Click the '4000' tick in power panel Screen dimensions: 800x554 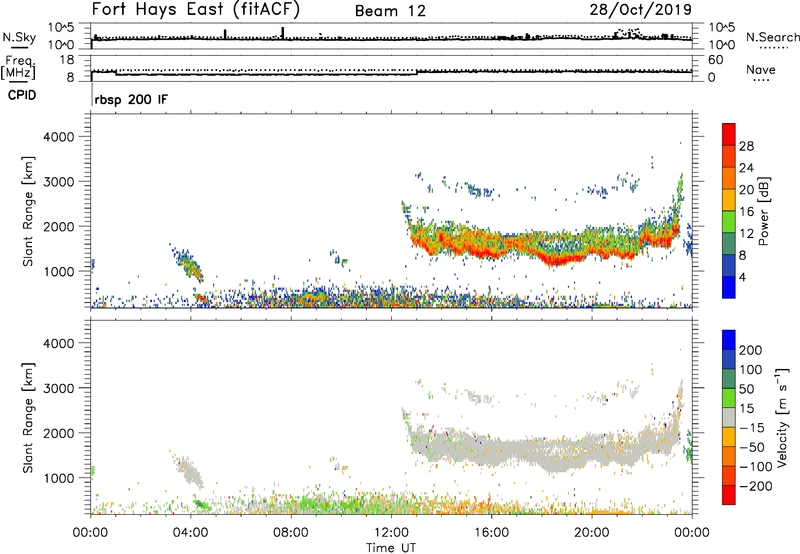pyautogui.click(x=59, y=137)
